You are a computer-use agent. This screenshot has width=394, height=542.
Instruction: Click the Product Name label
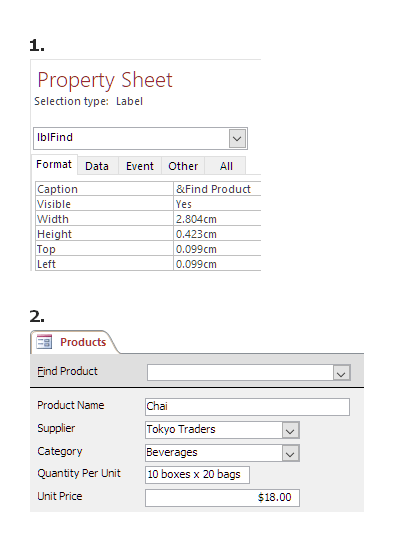[71, 405]
